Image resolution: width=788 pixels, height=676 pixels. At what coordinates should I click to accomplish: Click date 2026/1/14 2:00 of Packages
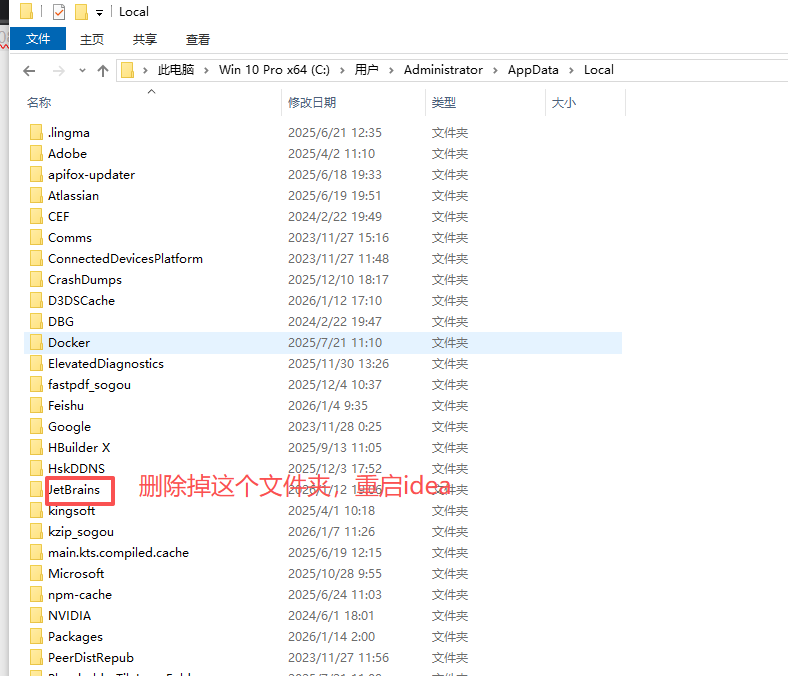(x=332, y=637)
